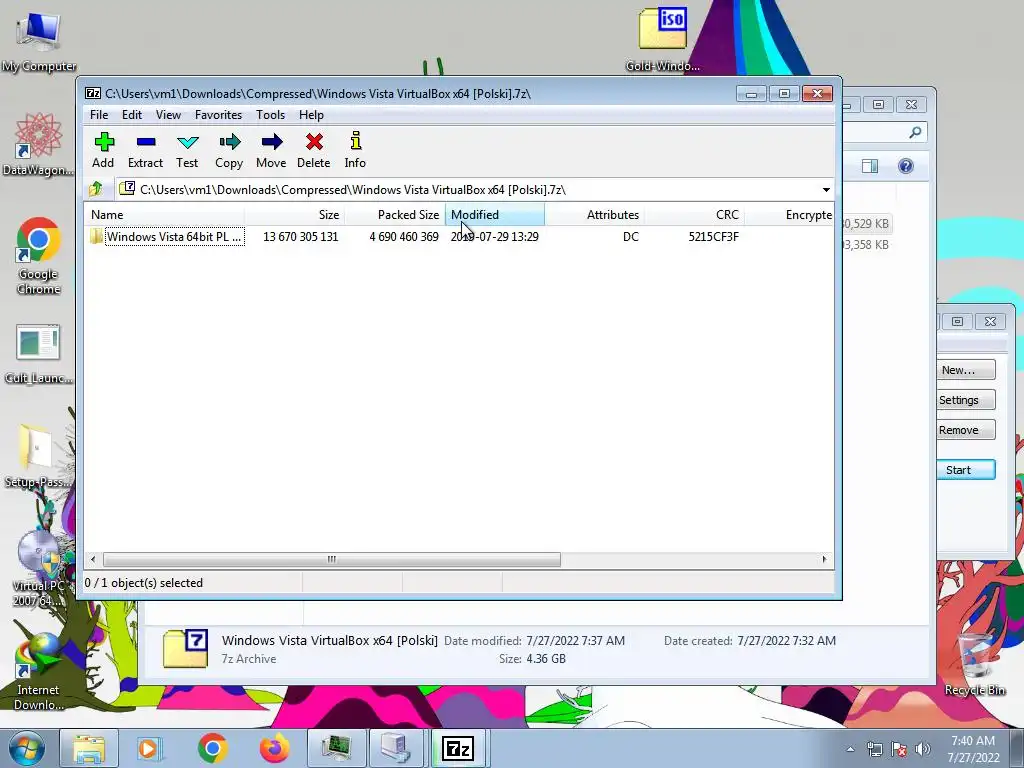1024x768 pixels.
Task: Sort by Name column header
Action: click(x=165, y=215)
